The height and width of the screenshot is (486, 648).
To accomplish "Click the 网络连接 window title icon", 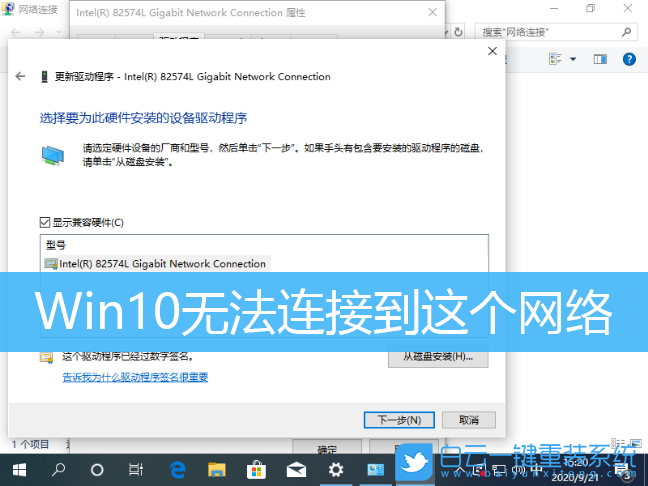I will (7, 9).
